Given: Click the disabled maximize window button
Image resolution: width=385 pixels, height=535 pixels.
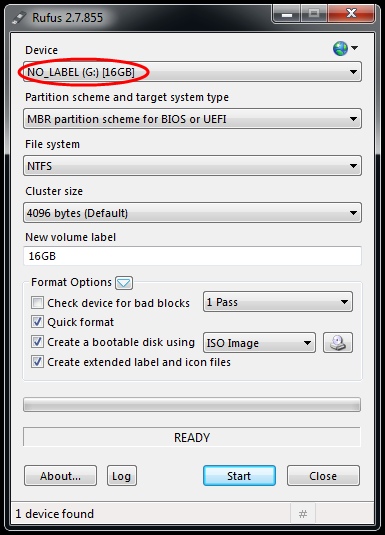Looking at the screenshot, I should [314, 14].
